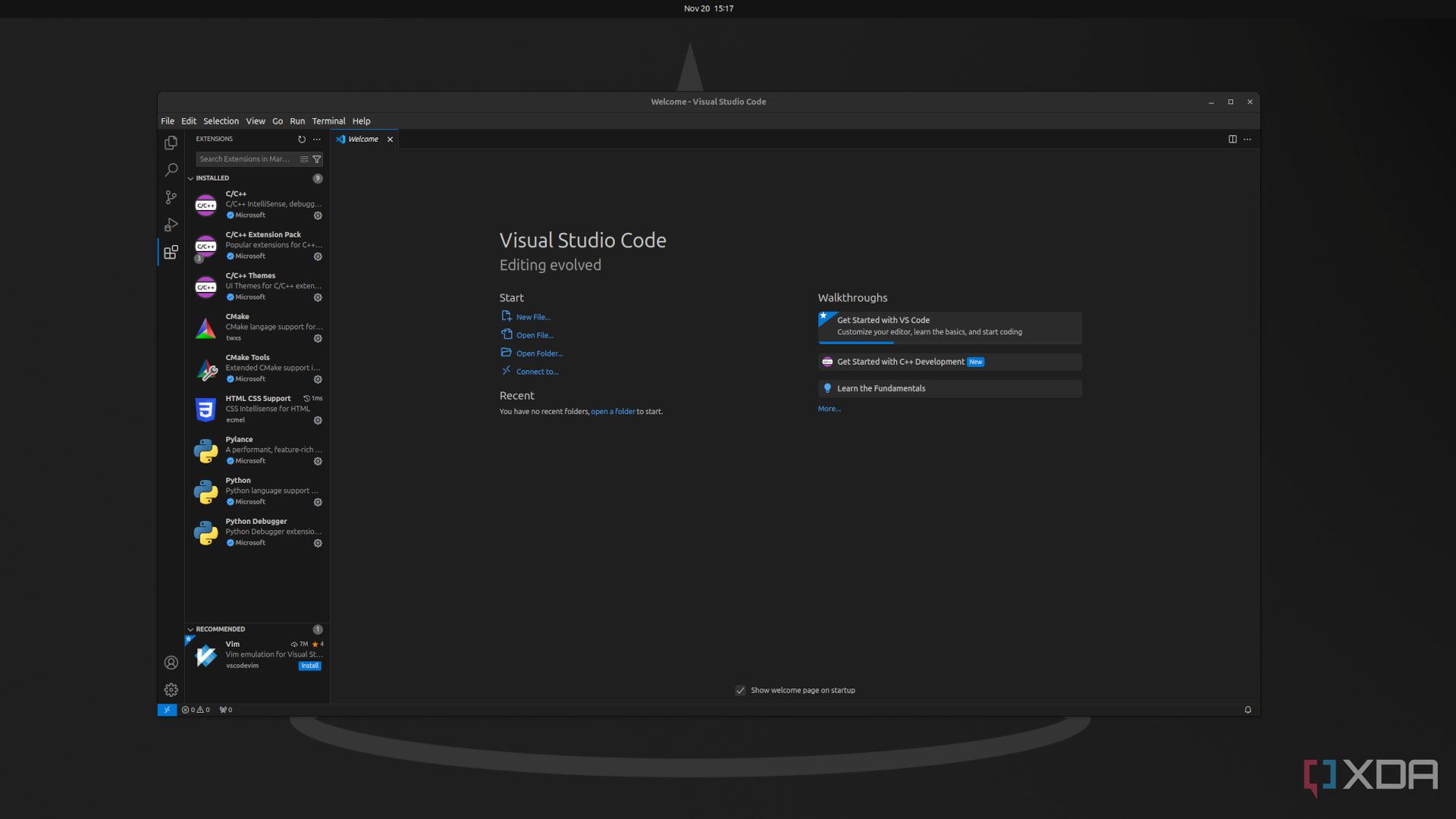Open the Accounts icon at bottom
Screen dimensions: 1456x819
tap(170, 662)
